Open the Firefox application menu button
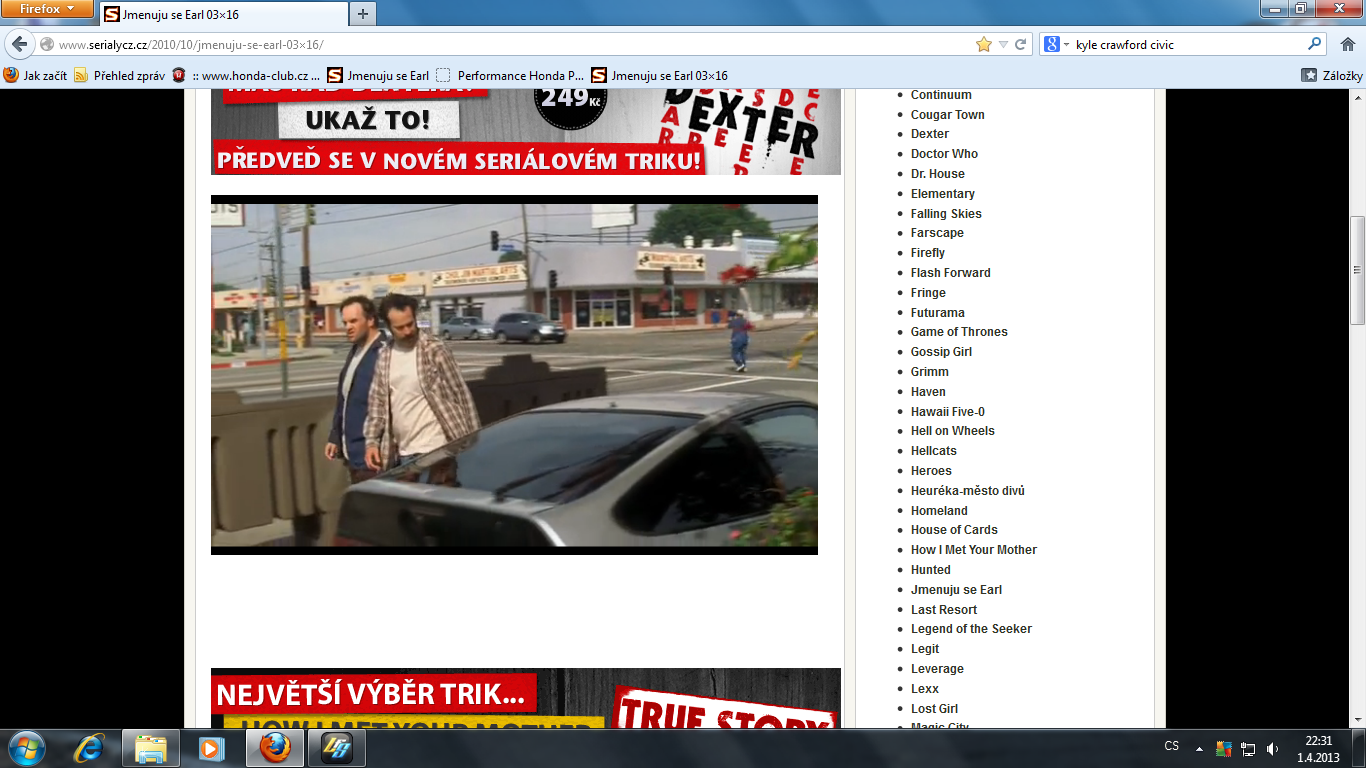The height and width of the screenshot is (768, 1366). click(47, 9)
